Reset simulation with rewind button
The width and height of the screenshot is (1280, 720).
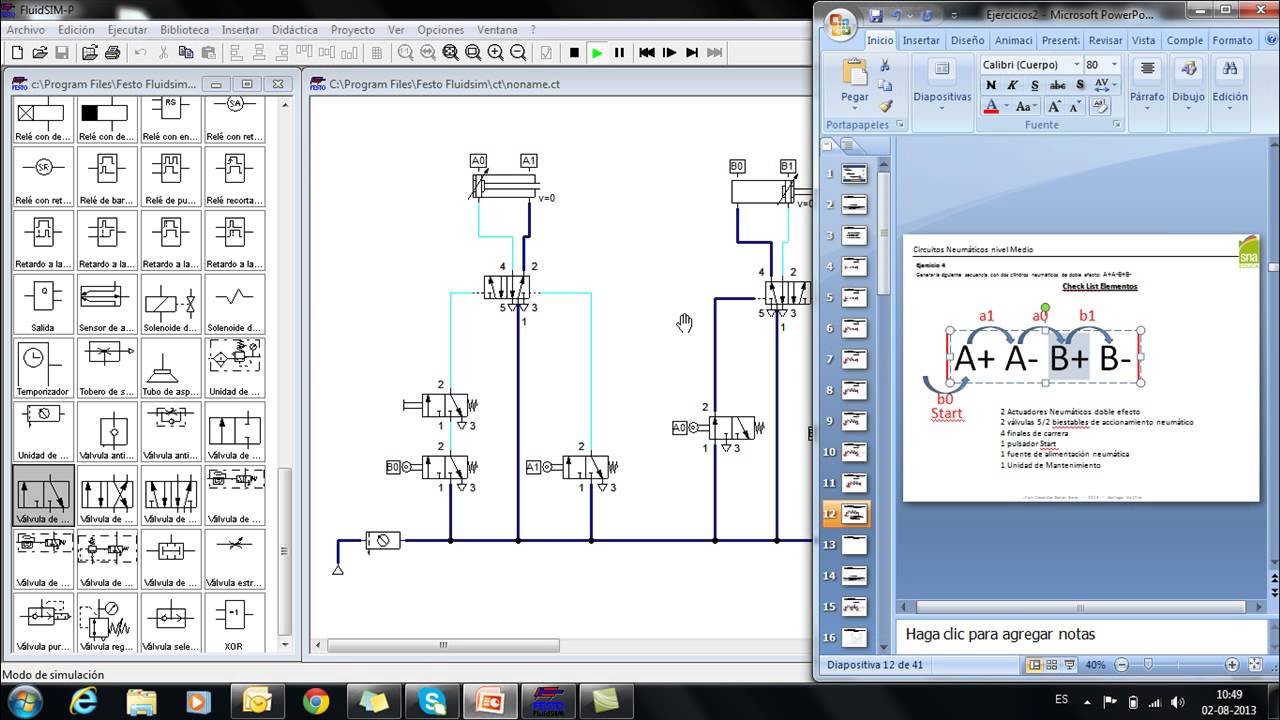(x=647, y=53)
